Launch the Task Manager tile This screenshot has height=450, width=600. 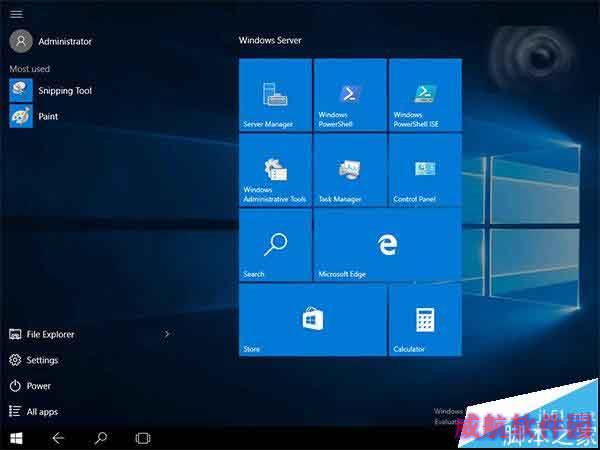pos(350,170)
